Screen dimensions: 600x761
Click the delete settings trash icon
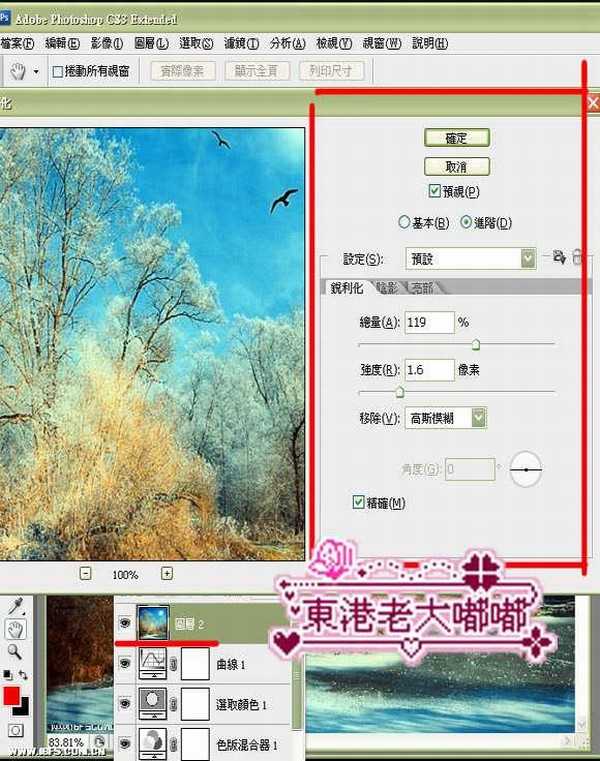577,258
